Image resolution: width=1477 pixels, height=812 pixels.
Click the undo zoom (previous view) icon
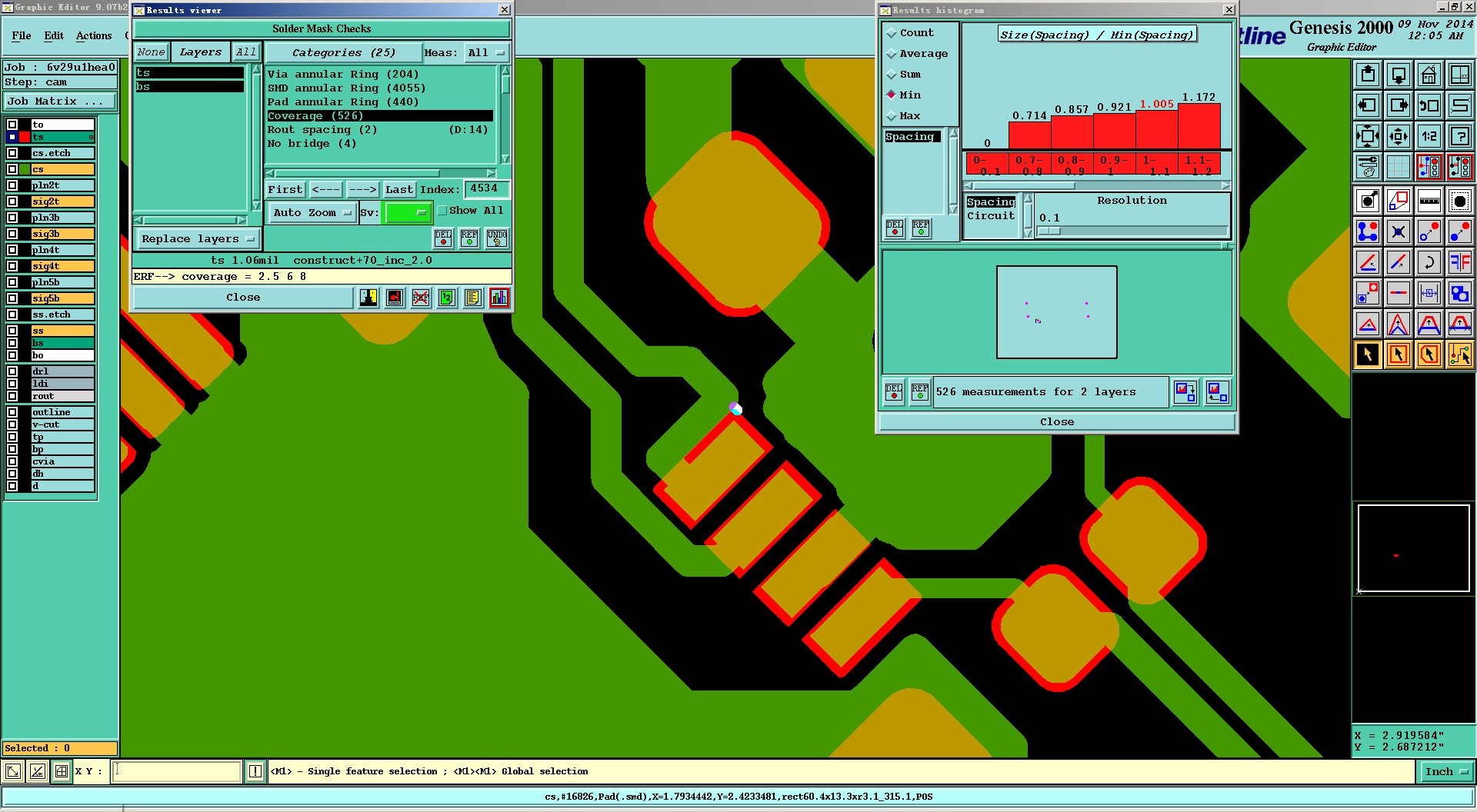1429,106
